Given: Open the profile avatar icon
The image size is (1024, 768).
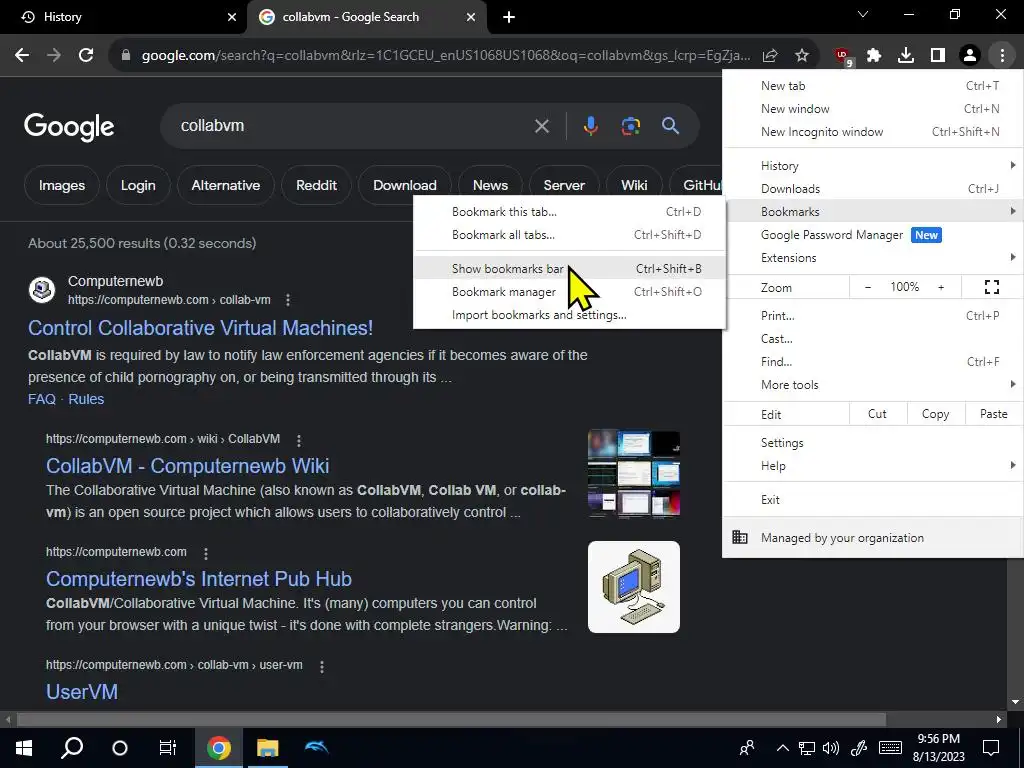Looking at the screenshot, I should click(x=970, y=56).
